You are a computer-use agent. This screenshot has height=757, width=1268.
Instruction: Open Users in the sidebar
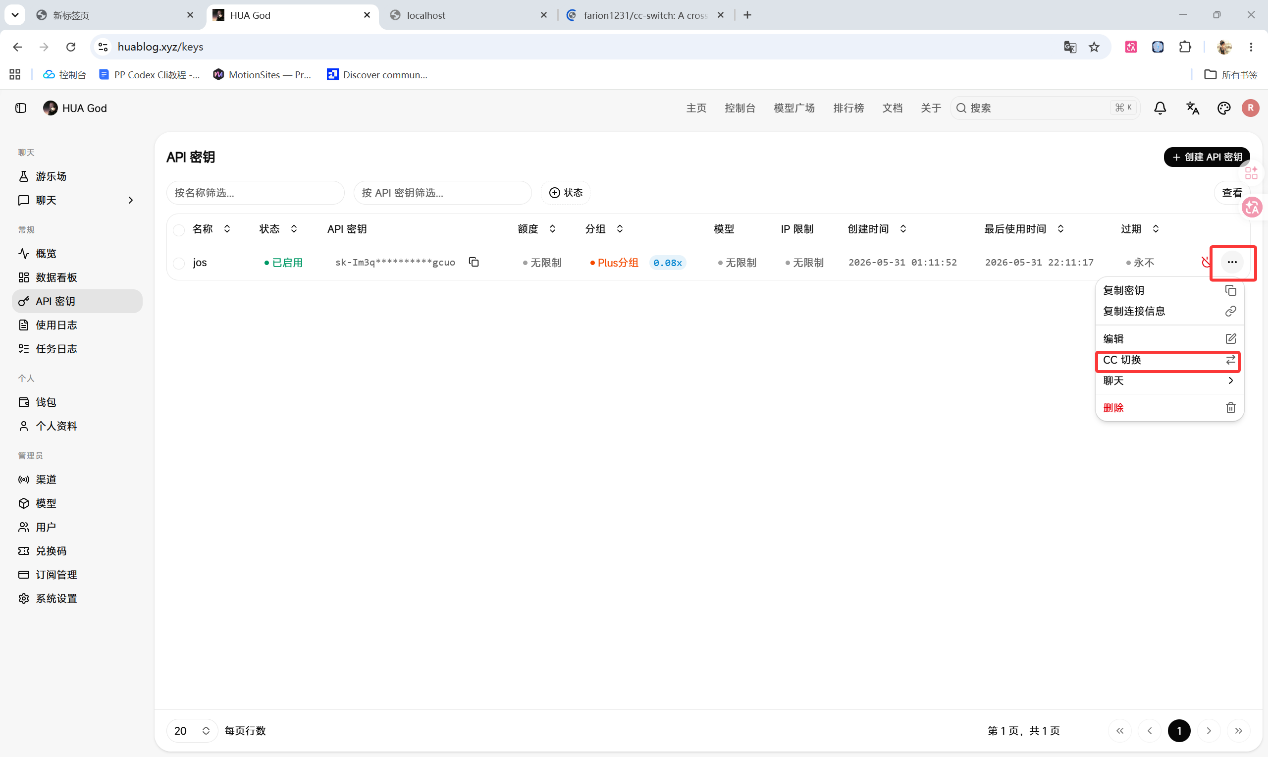point(77,527)
